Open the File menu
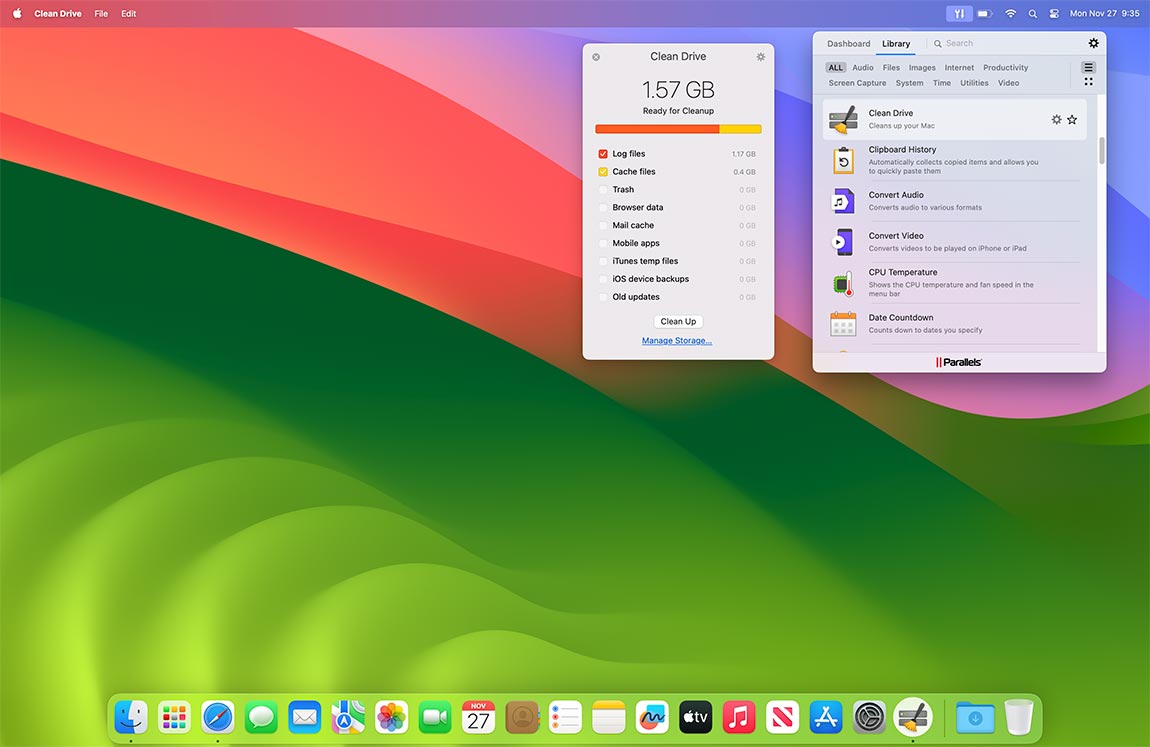 tap(100, 13)
